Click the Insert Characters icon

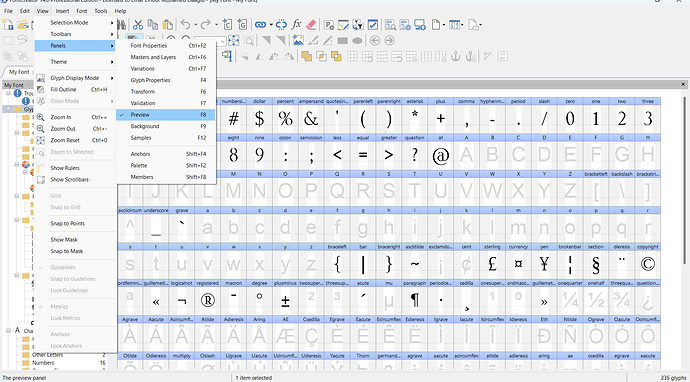tap(227, 25)
